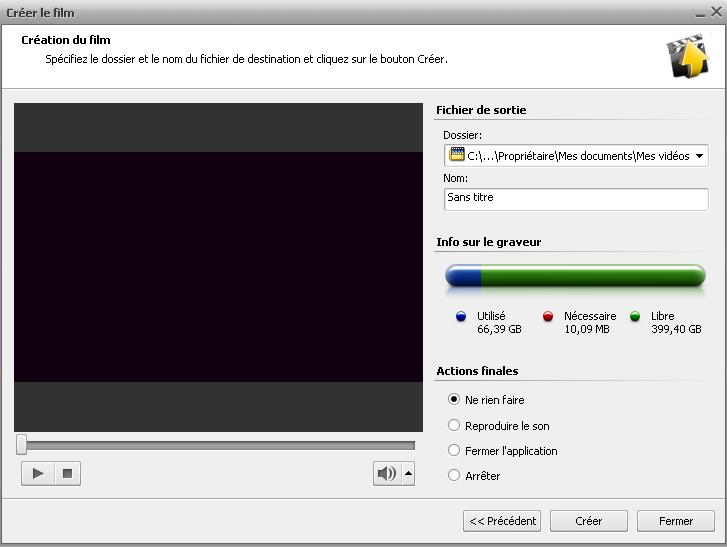Click the preview seek slider handle
Screen dimensions: 727x547
click(x=22, y=445)
